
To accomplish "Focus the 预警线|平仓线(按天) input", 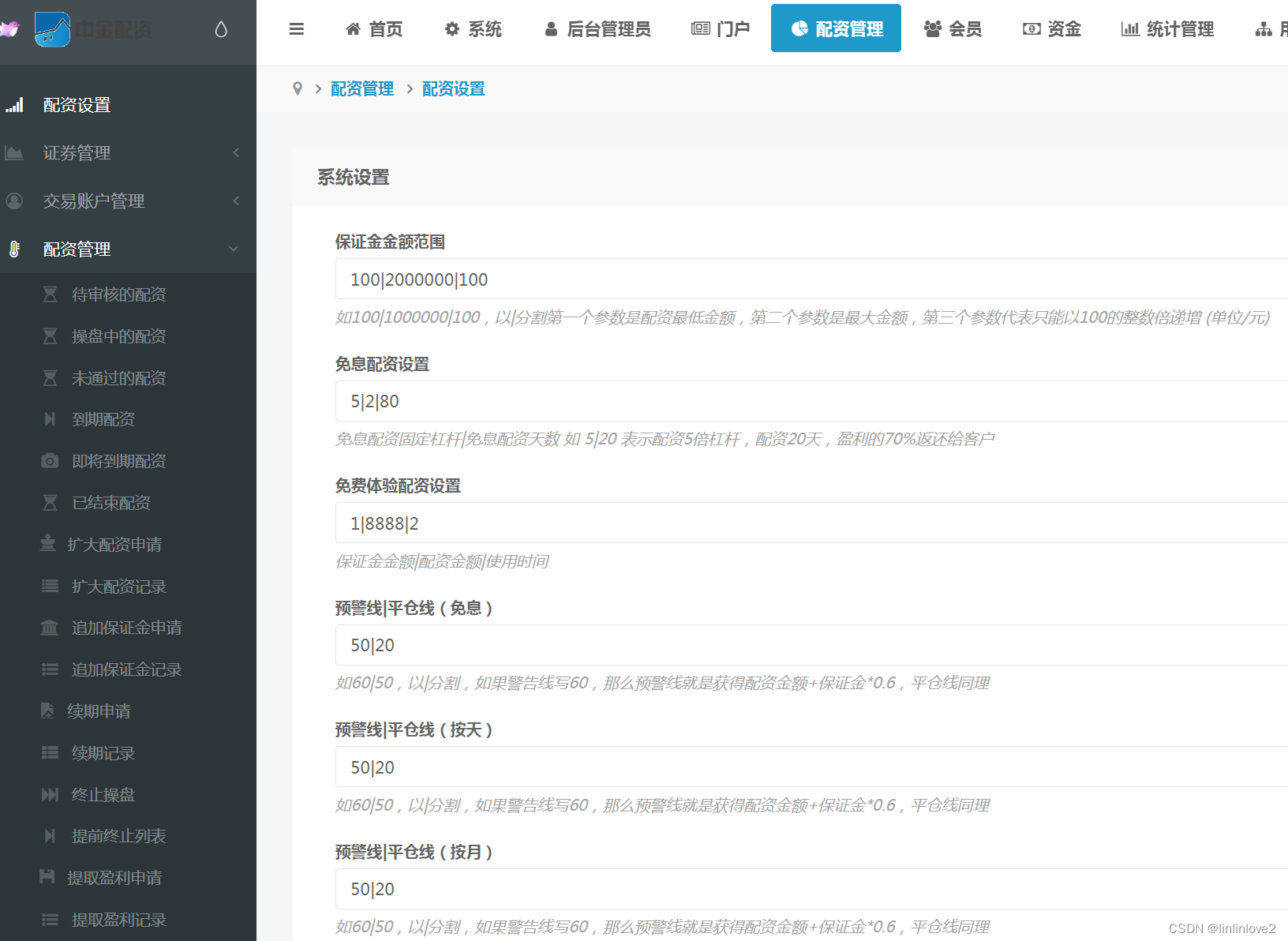I will (x=811, y=767).
